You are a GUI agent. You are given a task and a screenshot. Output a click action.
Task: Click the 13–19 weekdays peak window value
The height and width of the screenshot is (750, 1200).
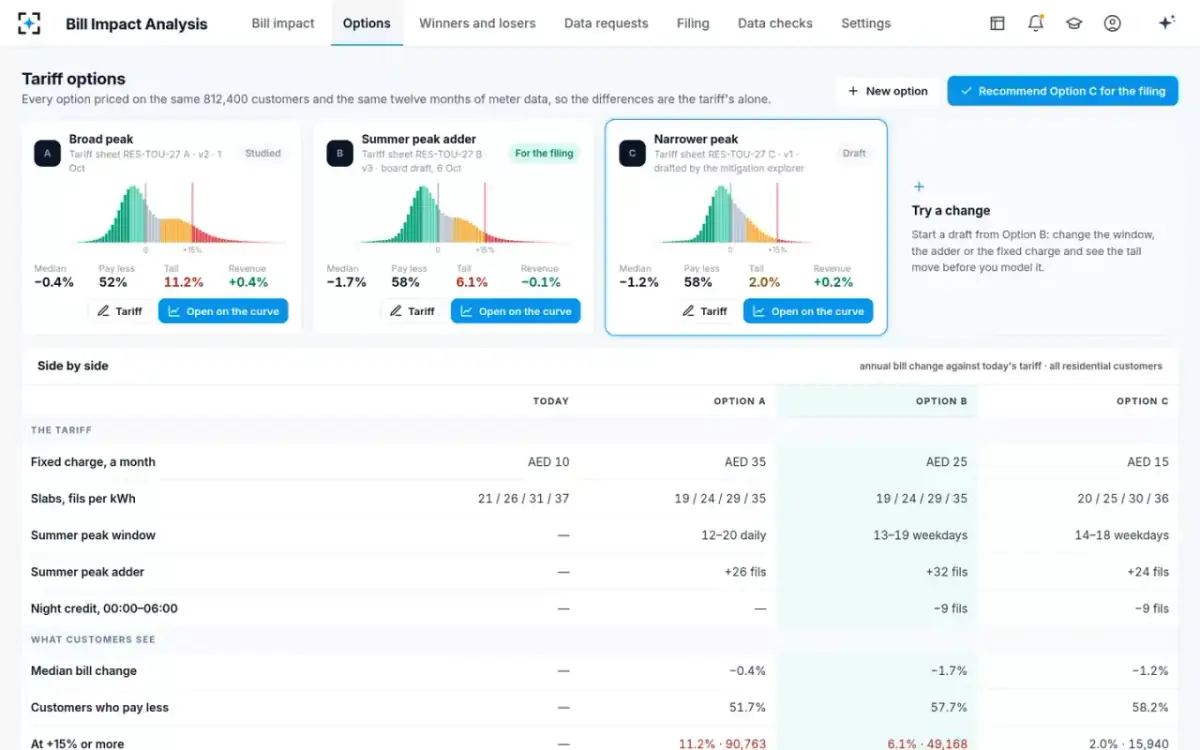pyautogui.click(x=920, y=535)
